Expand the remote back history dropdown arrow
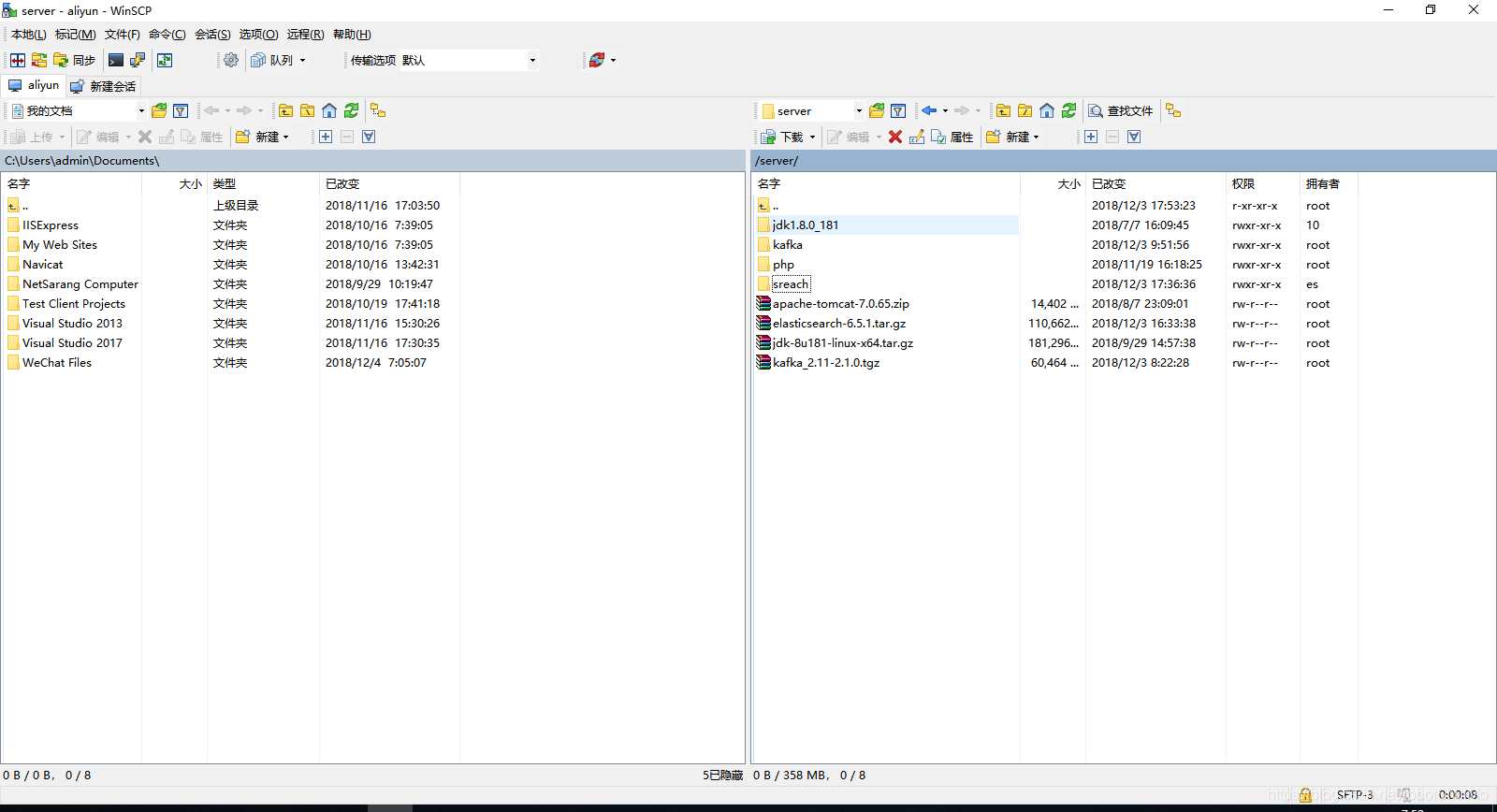Viewport: 1497px width, 812px height. coord(945,110)
